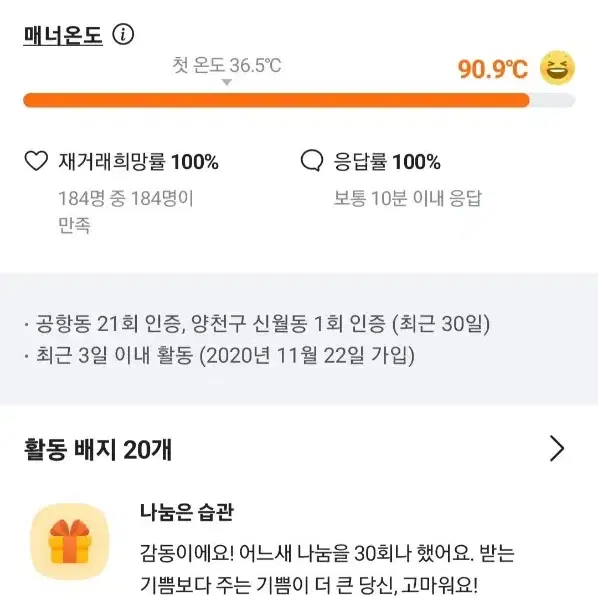This screenshot has width=598, height=598.
Task: Expand 활동 배지 with the chevron arrow
Action: [557, 448]
